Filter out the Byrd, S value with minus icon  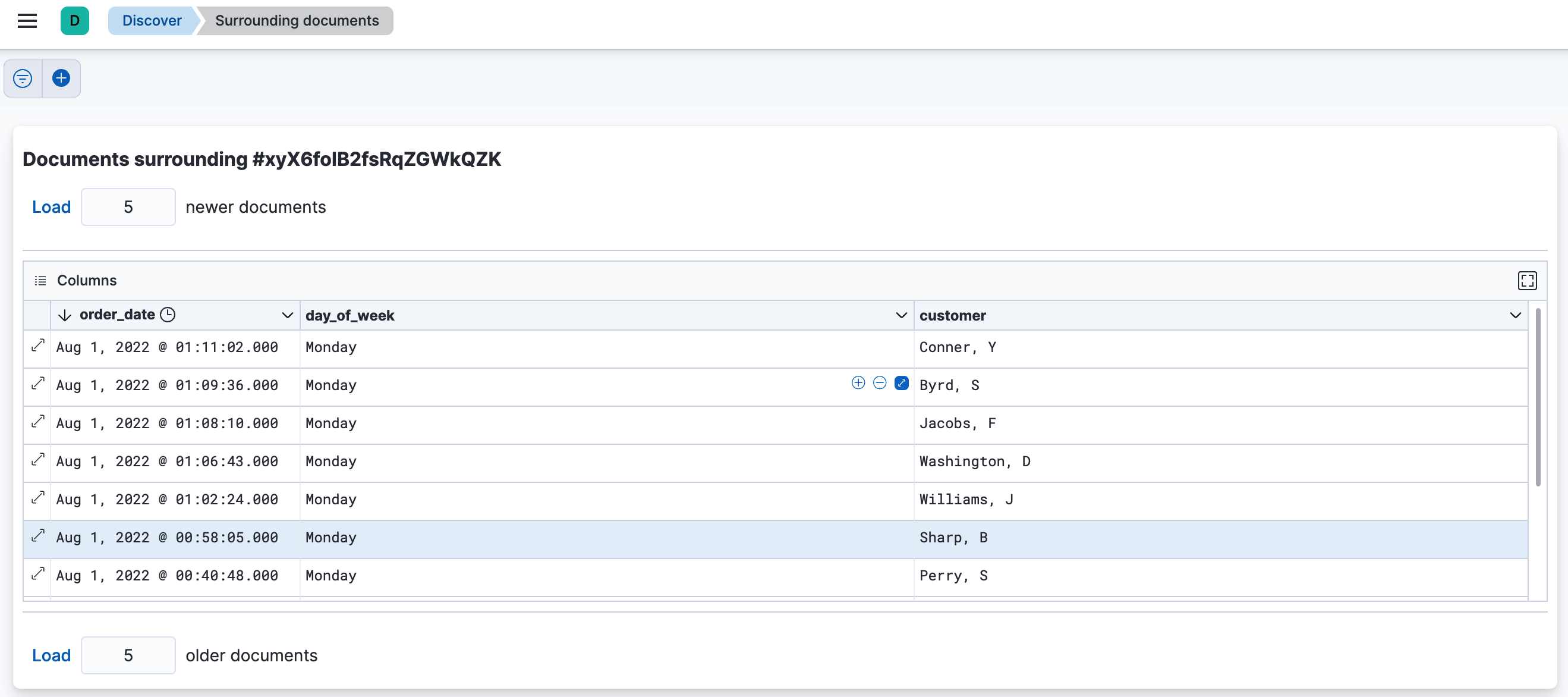point(880,382)
